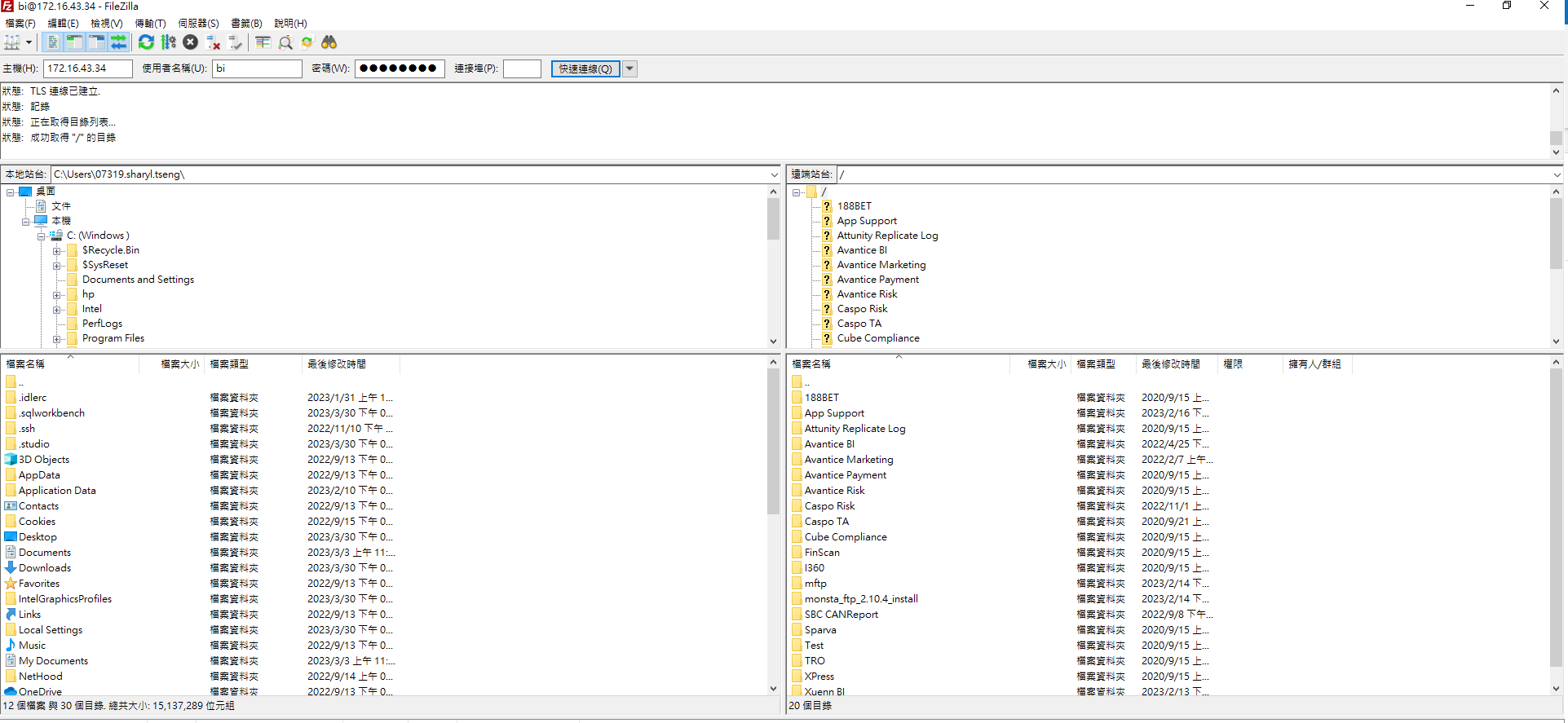Select the Downloads folder in local list
The width and height of the screenshot is (1568, 723).
pyautogui.click(x=45, y=568)
